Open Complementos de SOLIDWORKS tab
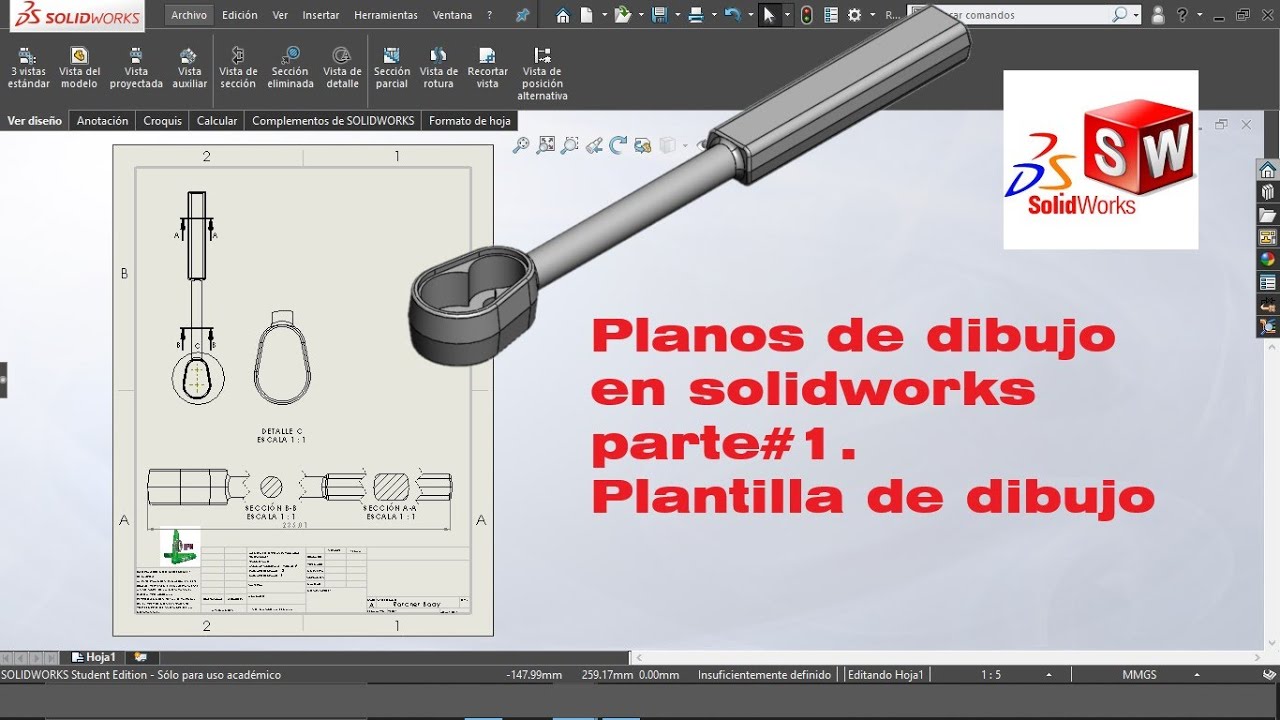 (x=333, y=121)
